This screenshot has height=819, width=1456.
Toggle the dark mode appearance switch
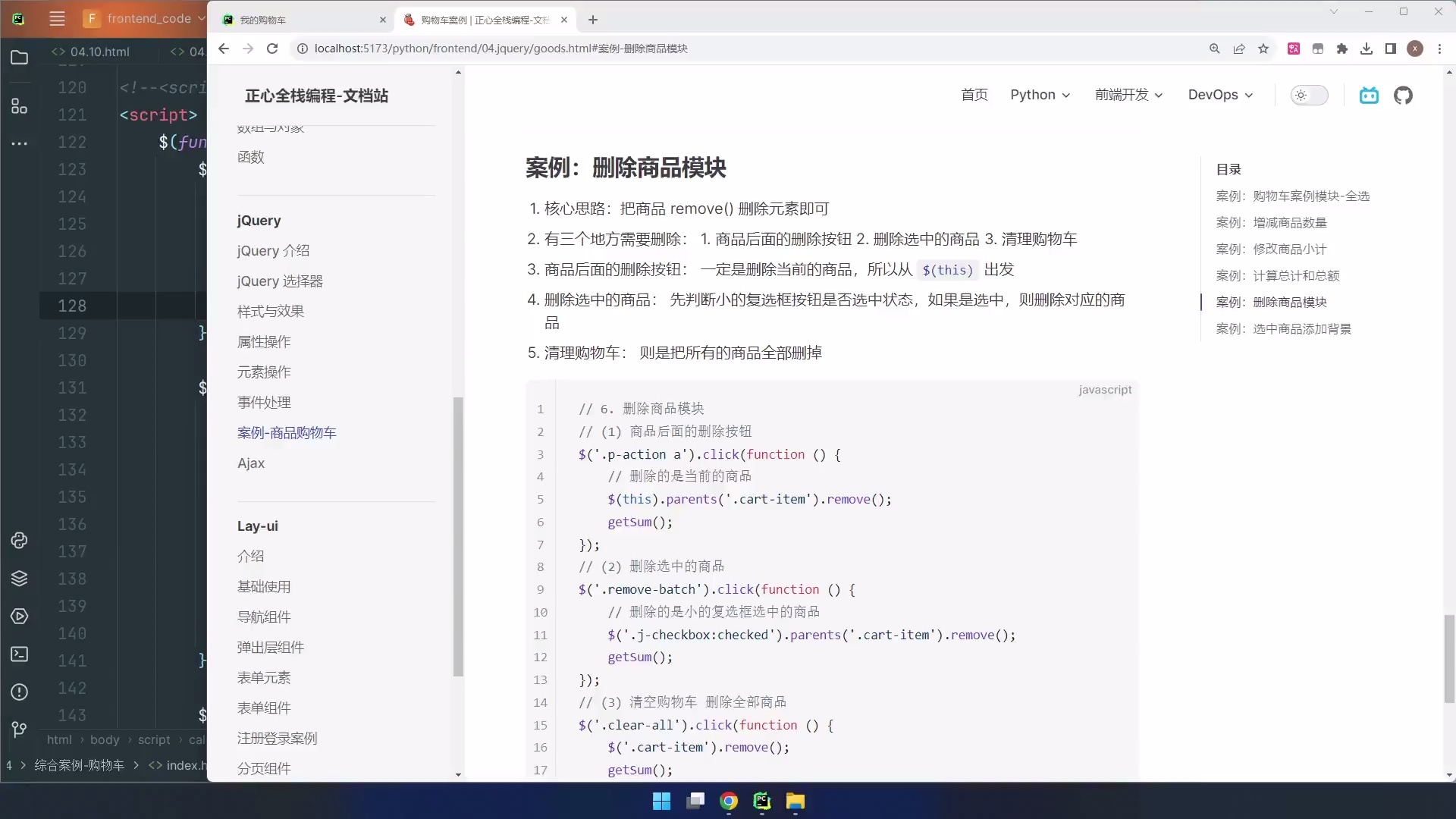pos(1309,96)
